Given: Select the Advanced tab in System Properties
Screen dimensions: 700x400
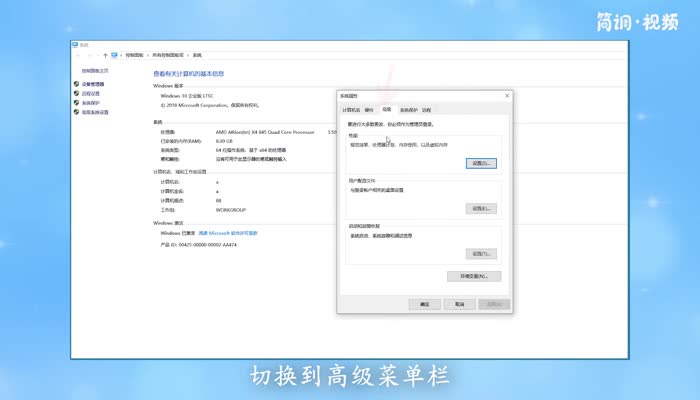Looking at the screenshot, I should point(386,109).
